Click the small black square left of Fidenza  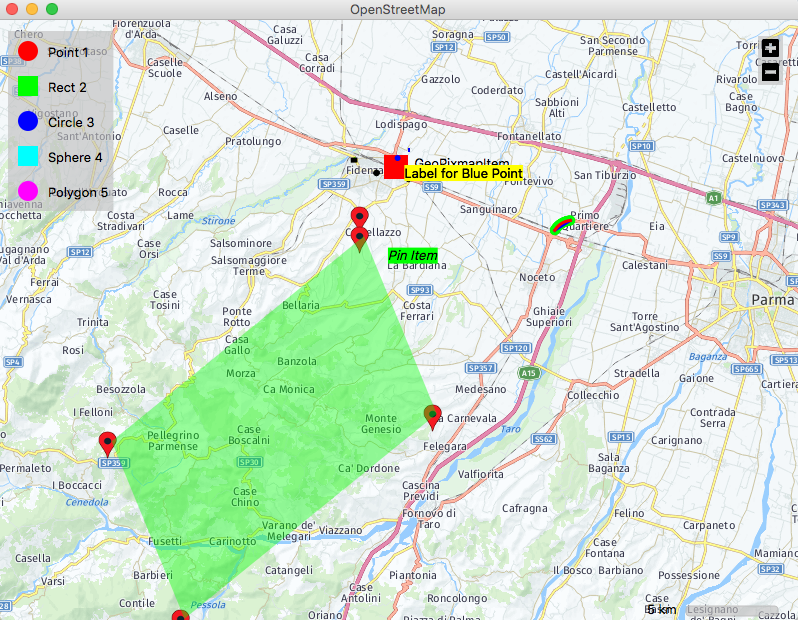354,160
